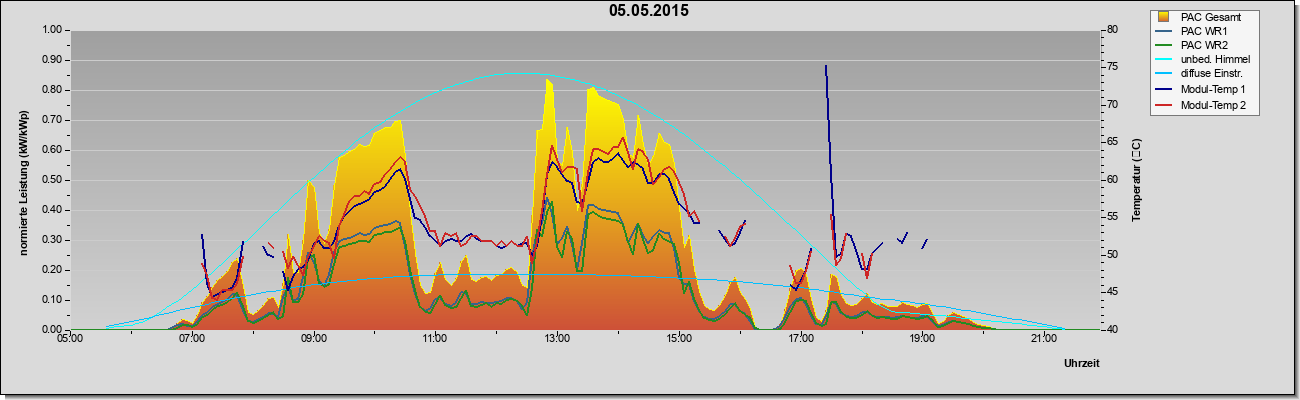The height and width of the screenshot is (400, 1300).
Task: Click the 17:00 time axis label
Action: (800, 340)
